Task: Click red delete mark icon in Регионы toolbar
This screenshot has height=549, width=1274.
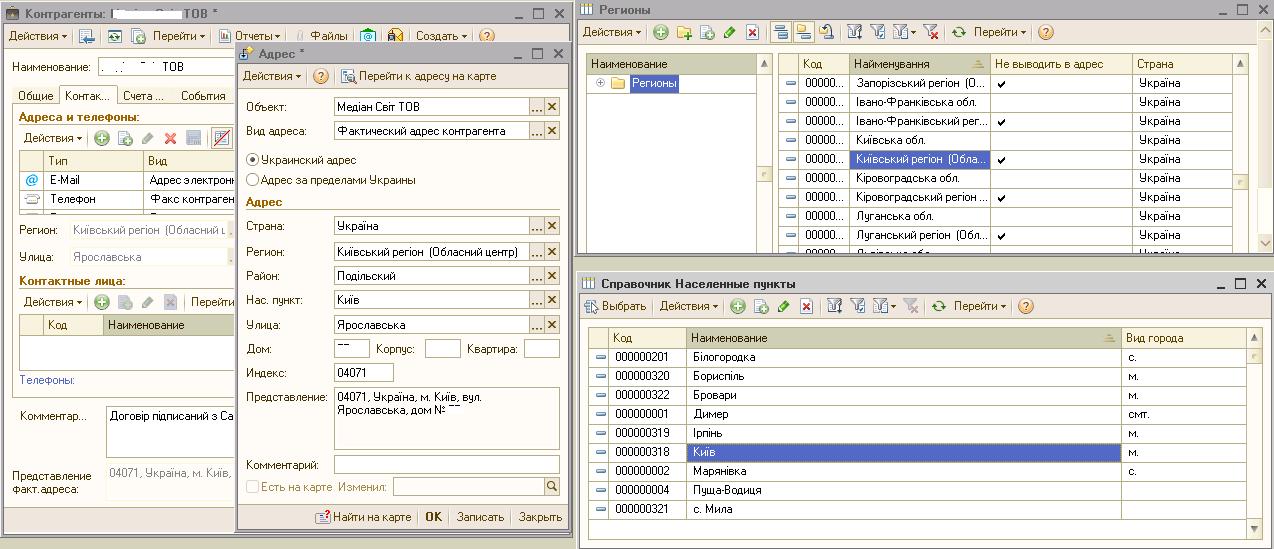Action: pos(753,33)
